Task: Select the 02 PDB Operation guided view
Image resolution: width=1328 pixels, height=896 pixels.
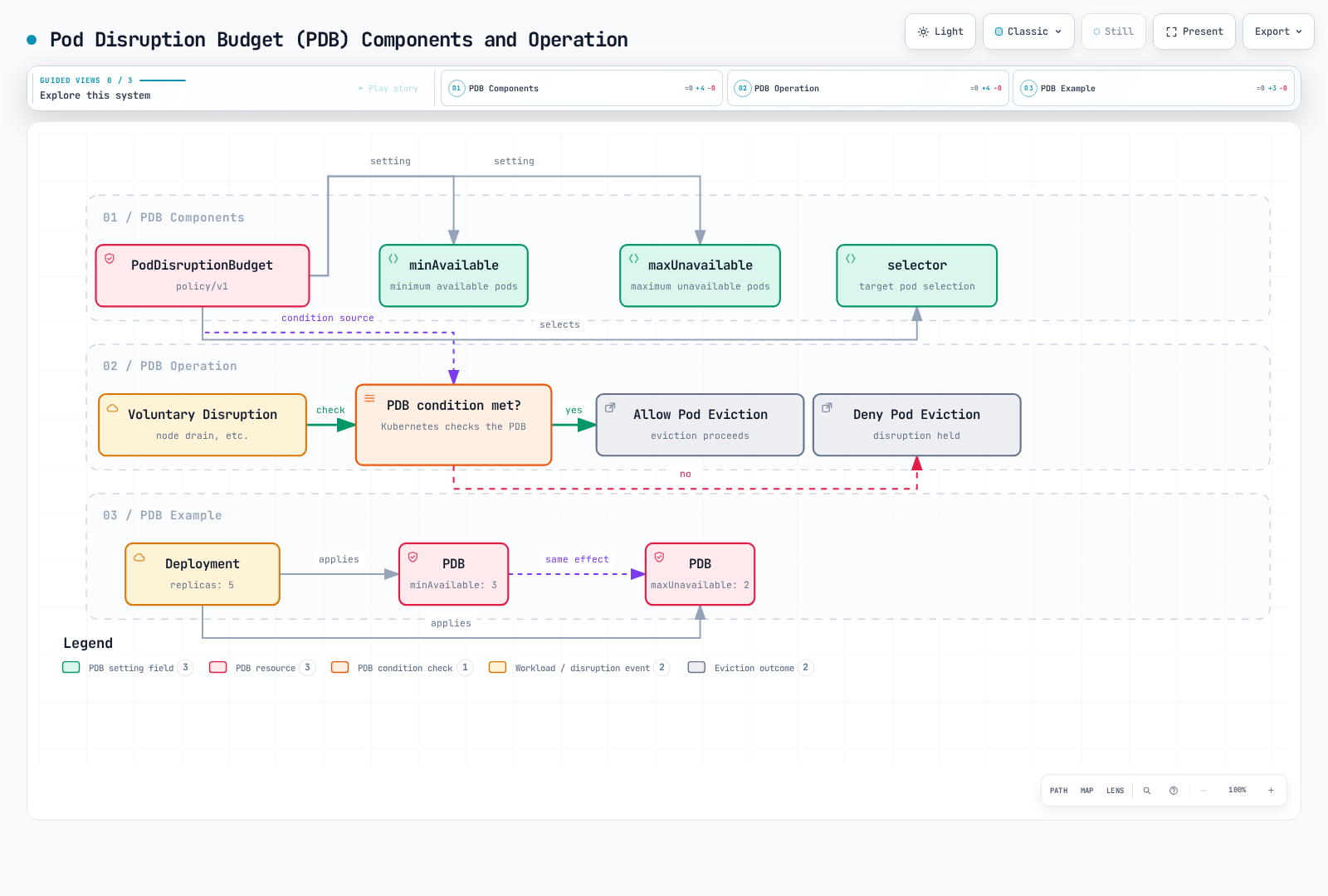Action: 868,88
